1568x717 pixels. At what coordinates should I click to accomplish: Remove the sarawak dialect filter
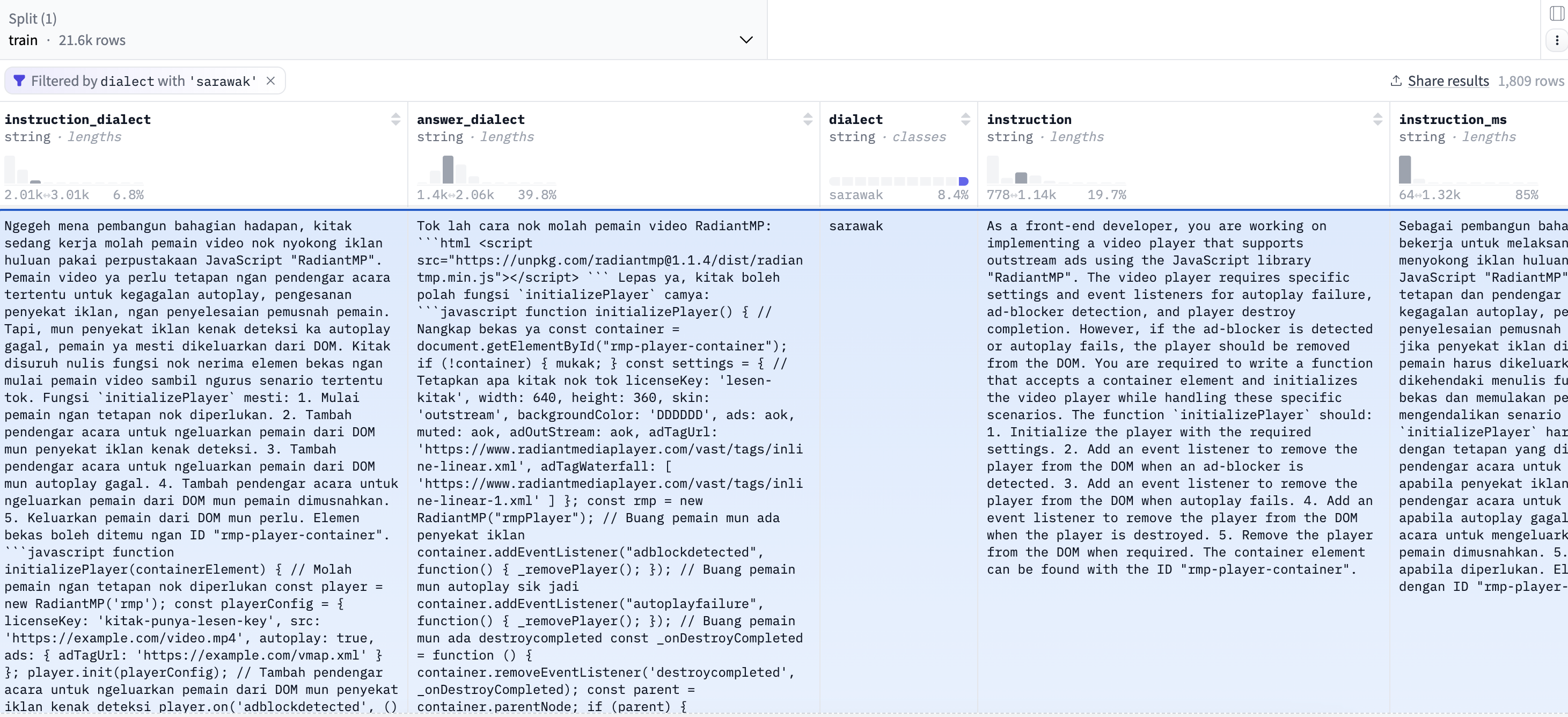pyautogui.click(x=271, y=81)
